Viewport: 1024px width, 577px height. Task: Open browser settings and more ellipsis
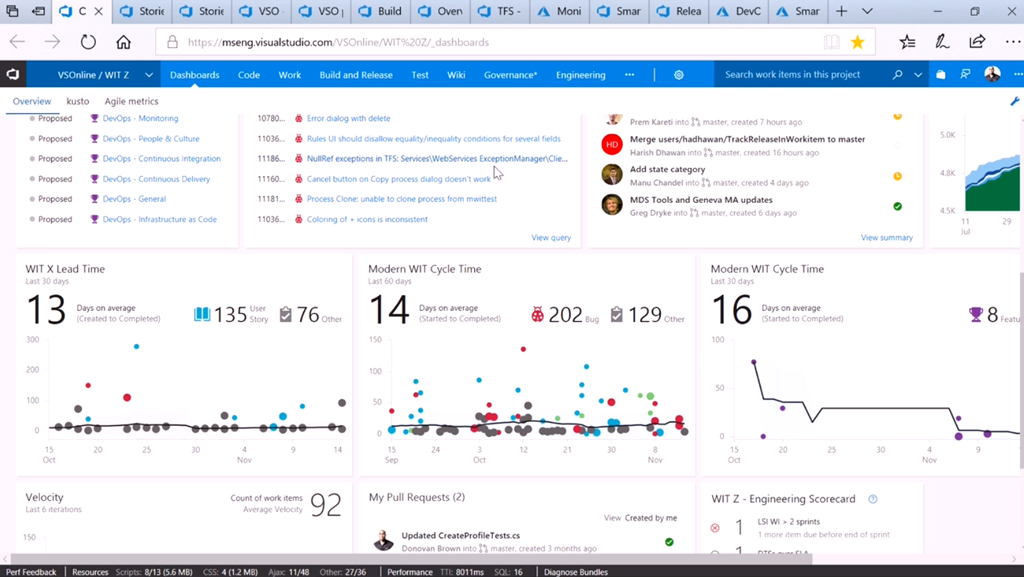(1012, 42)
